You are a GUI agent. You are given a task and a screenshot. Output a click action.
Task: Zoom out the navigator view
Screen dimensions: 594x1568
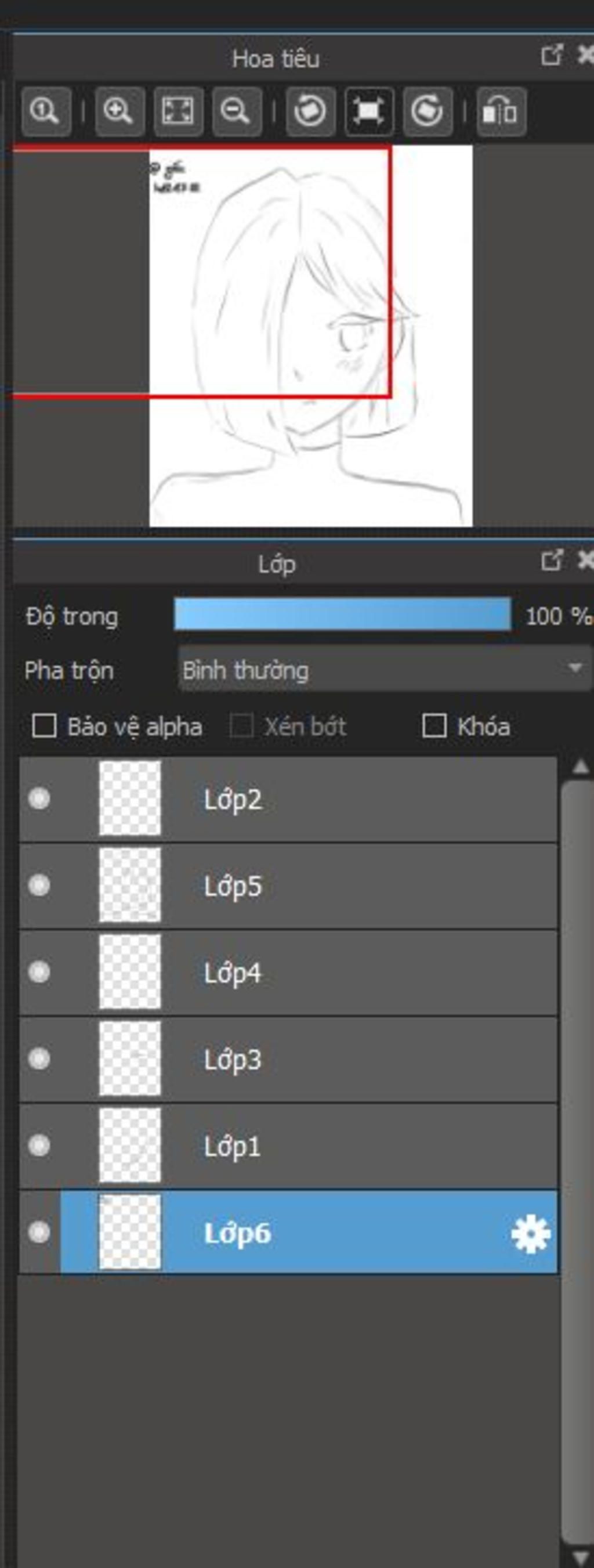(237, 111)
